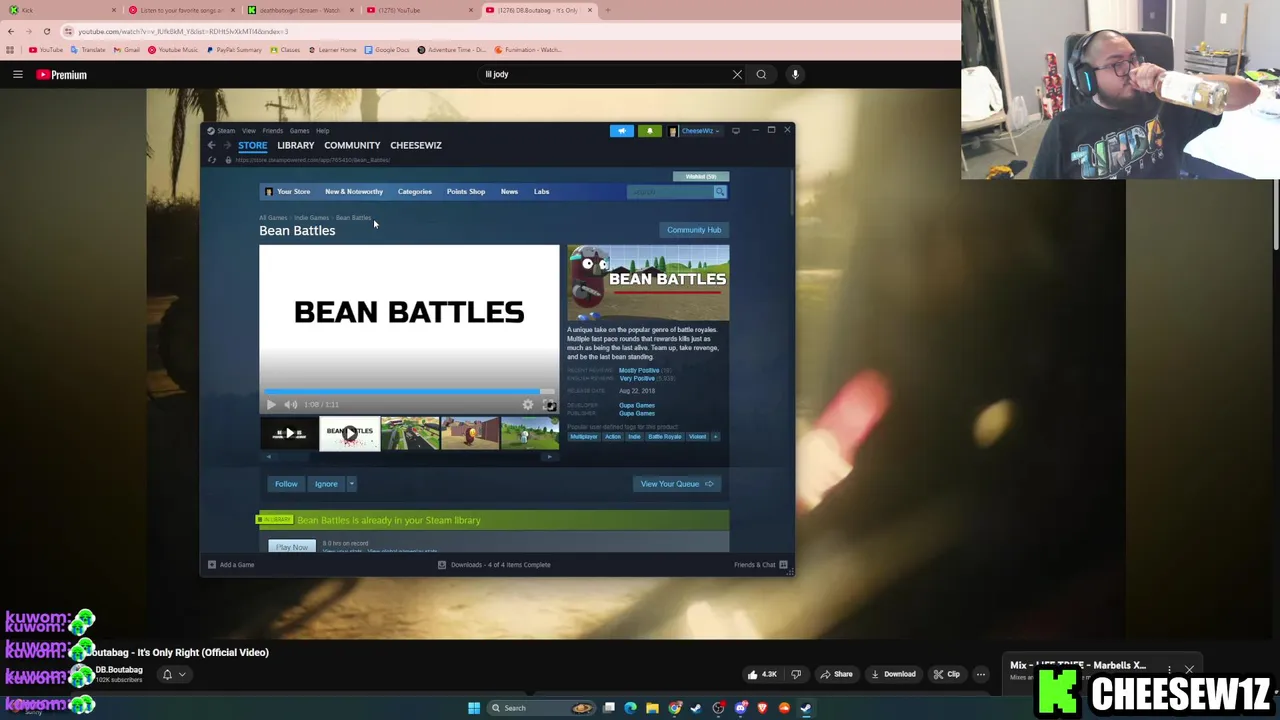The image size is (1280, 720).
Task: Switch to Steam COMMUNITY tab
Action: pos(352,146)
